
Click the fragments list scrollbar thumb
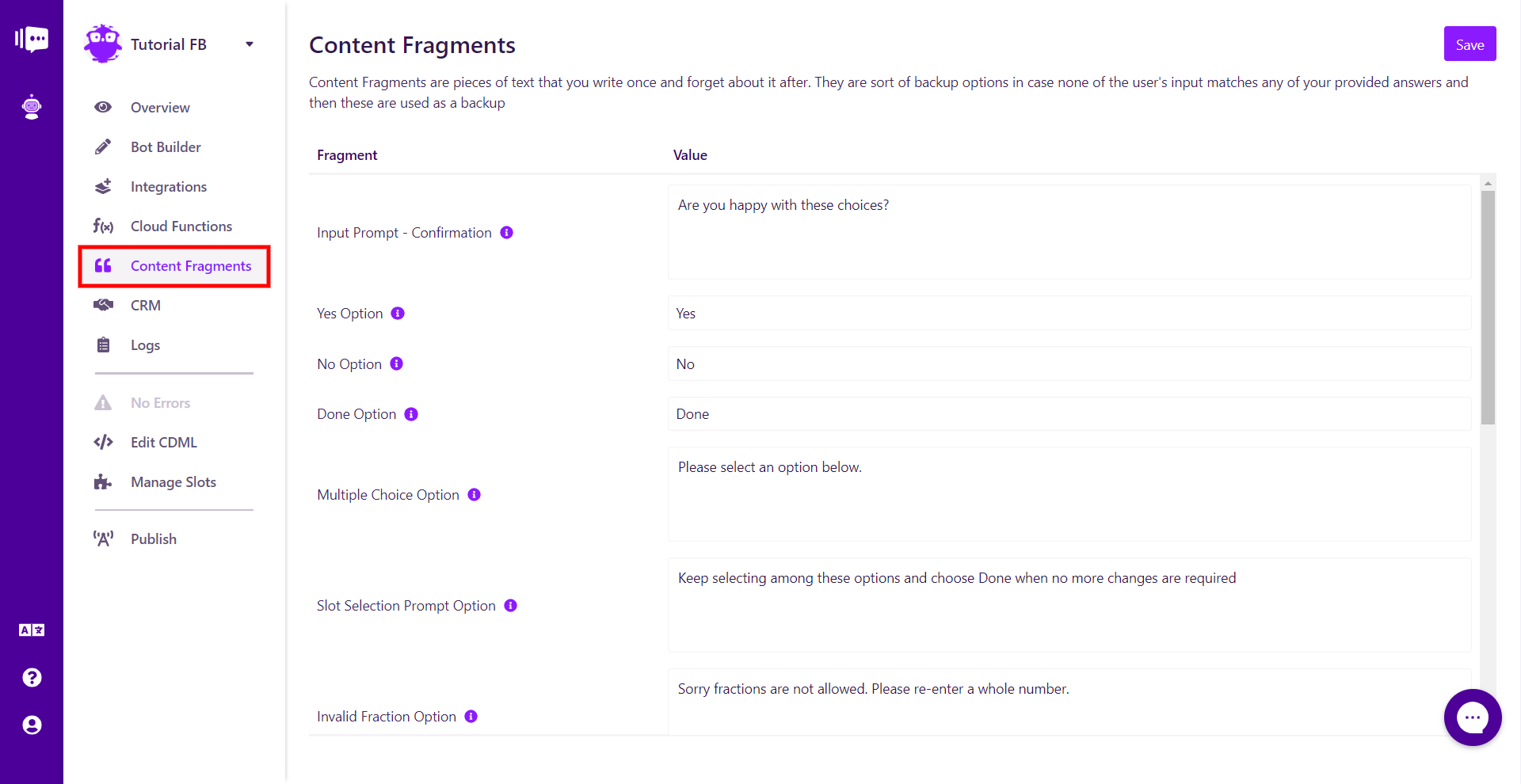[1488, 307]
